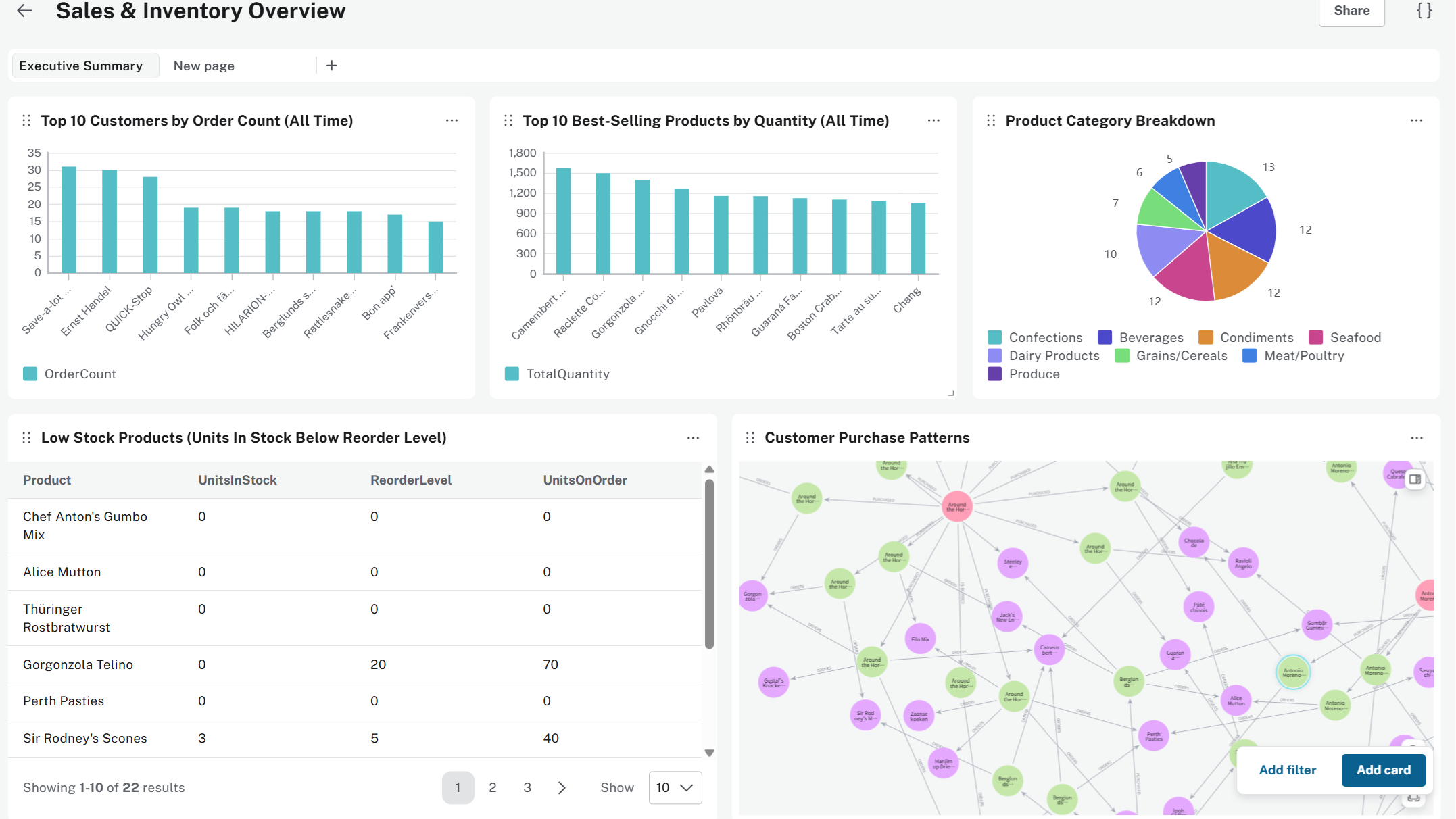Add a new page with plus icon
This screenshot has height=819, width=1456.
pyautogui.click(x=331, y=66)
